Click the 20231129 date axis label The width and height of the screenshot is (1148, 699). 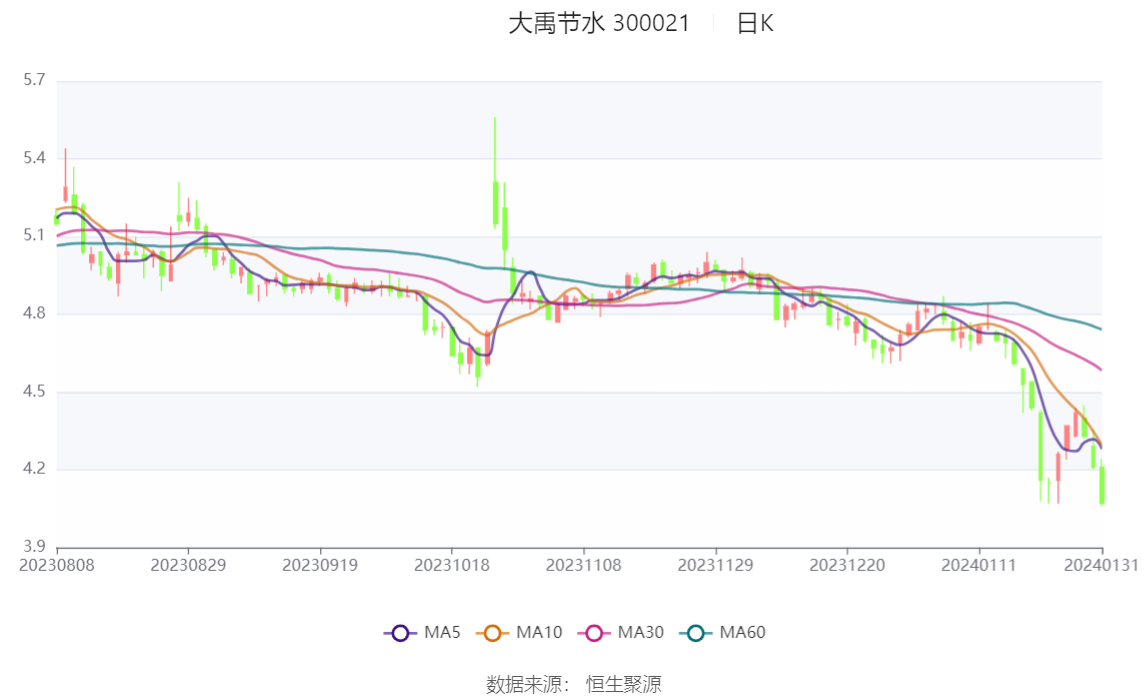pos(715,566)
